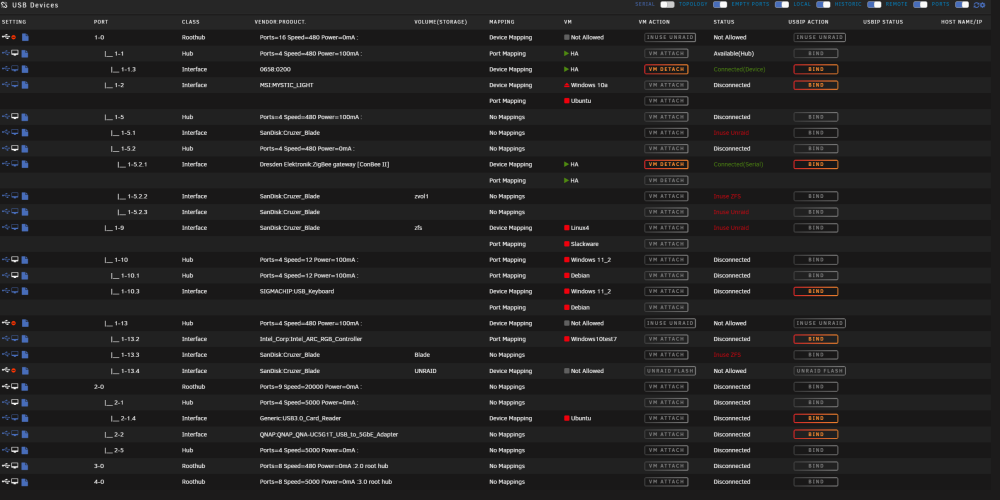Image resolution: width=1000 pixels, height=500 pixels.
Task: Click Available(Hub) status text
Action: pos(733,54)
